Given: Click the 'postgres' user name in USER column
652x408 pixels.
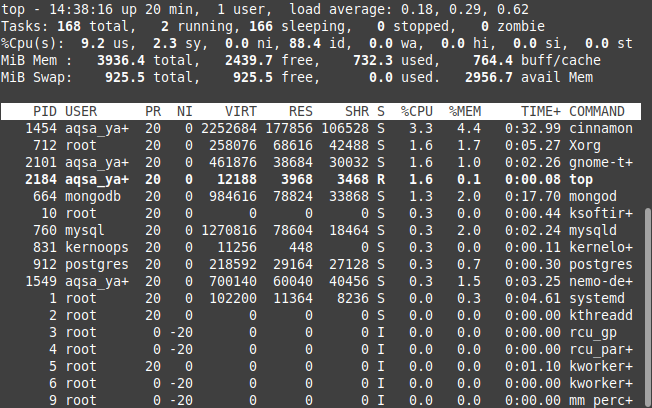Looking at the screenshot, I should pos(97,265).
